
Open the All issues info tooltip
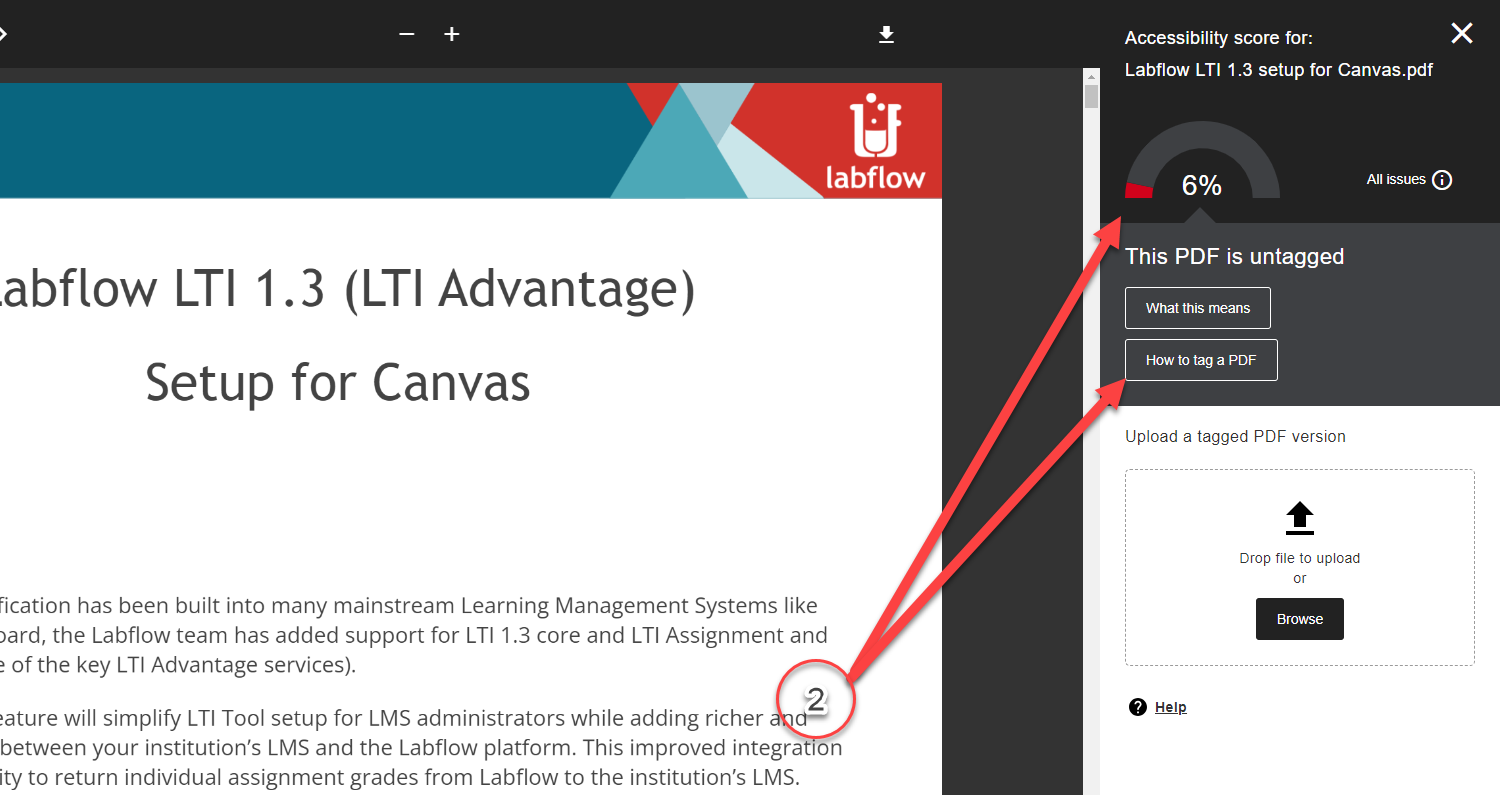click(x=1441, y=179)
